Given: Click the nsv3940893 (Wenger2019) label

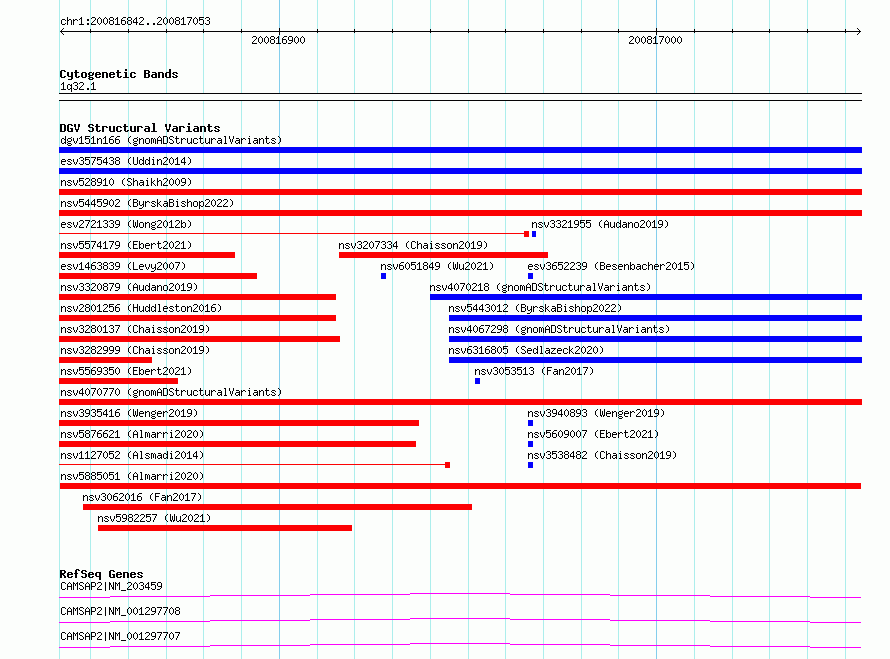Looking at the screenshot, I should (x=596, y=413).
